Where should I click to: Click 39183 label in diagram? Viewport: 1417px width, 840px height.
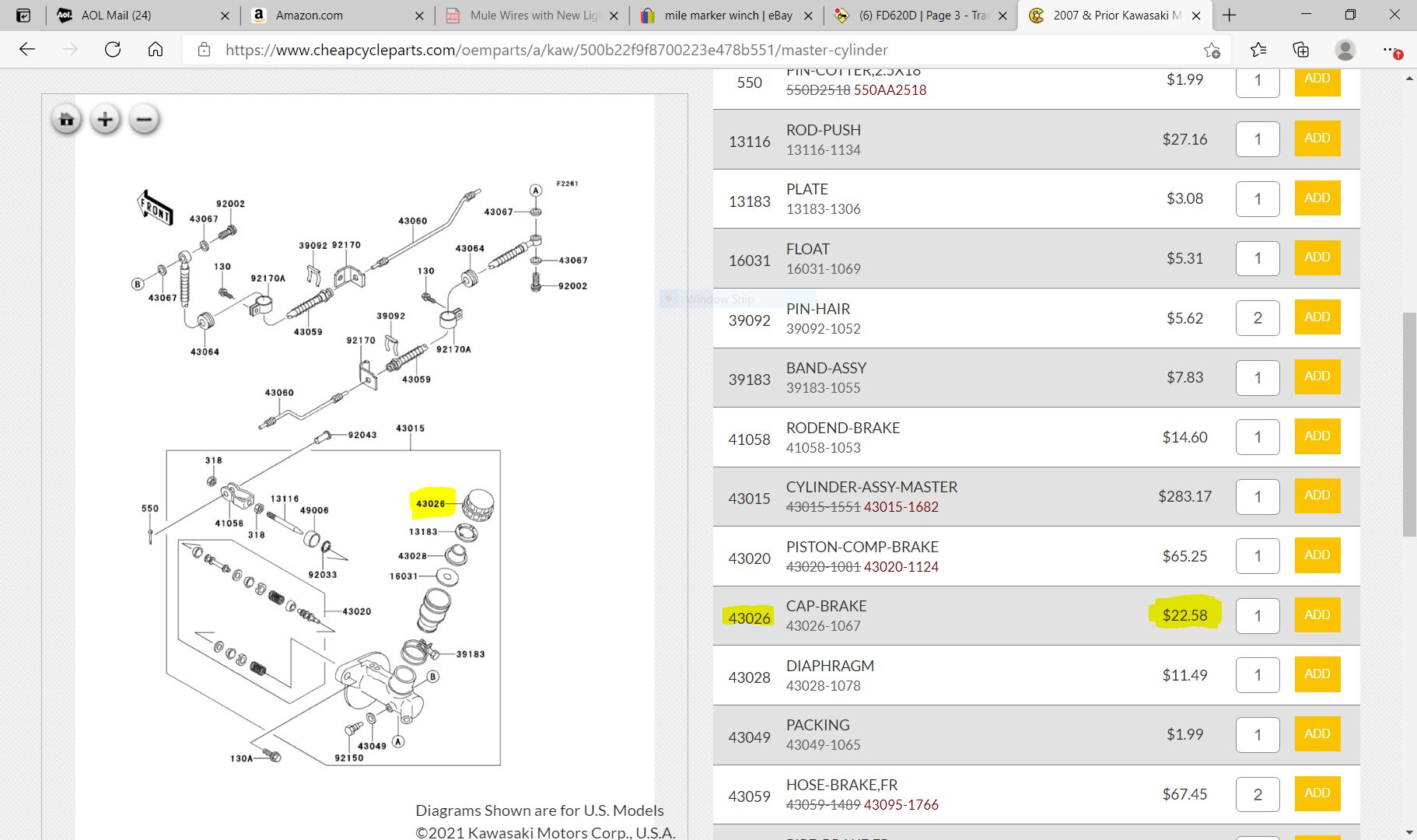click(x=471, y=654)
